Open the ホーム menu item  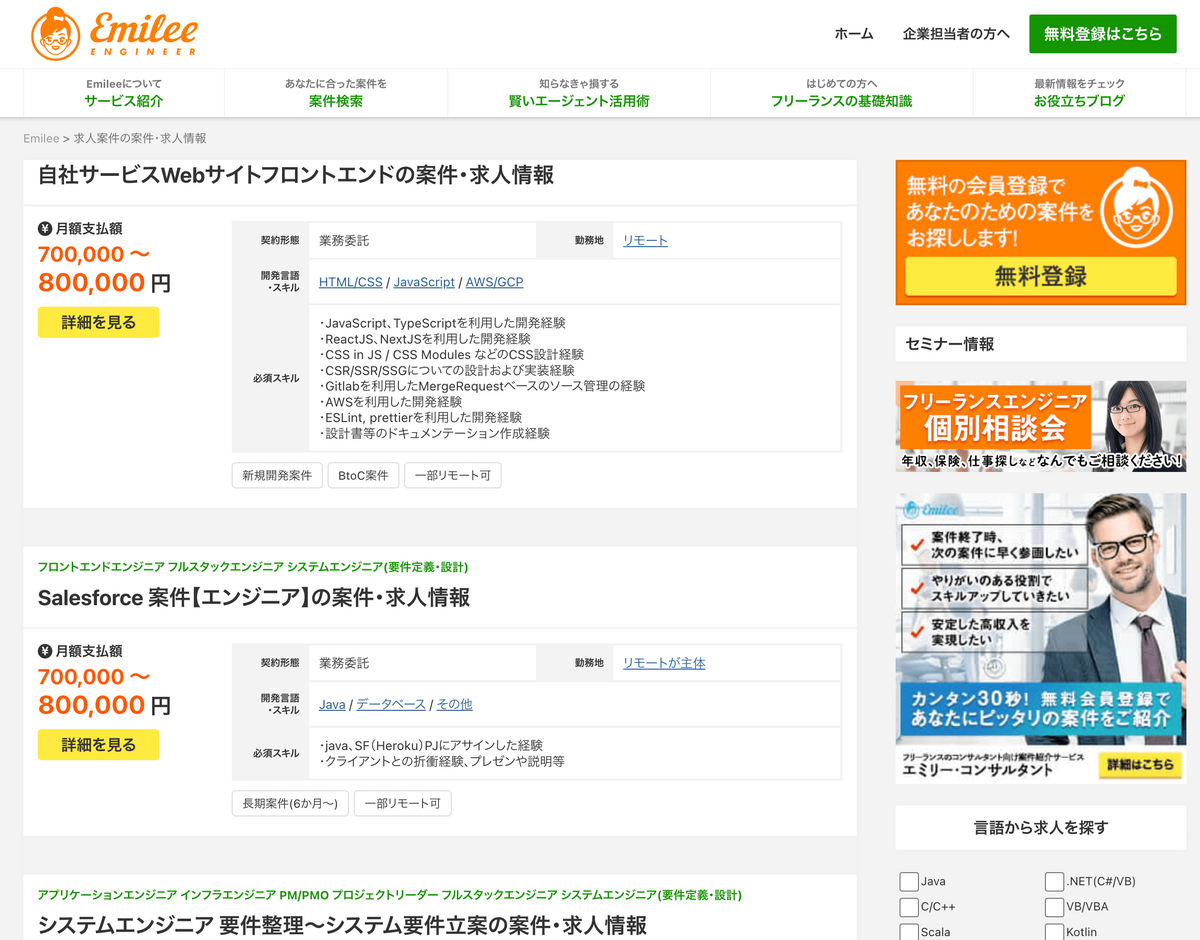coord(854,33)
